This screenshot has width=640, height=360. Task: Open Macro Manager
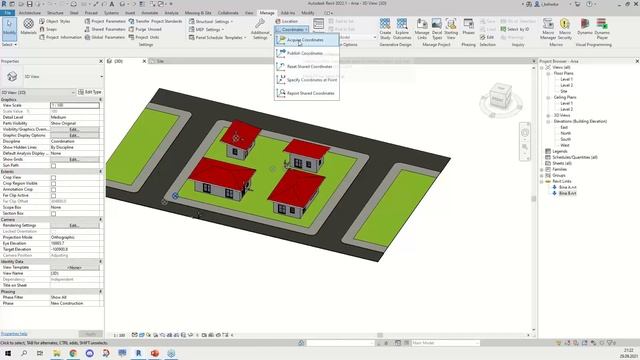[548, 29]
